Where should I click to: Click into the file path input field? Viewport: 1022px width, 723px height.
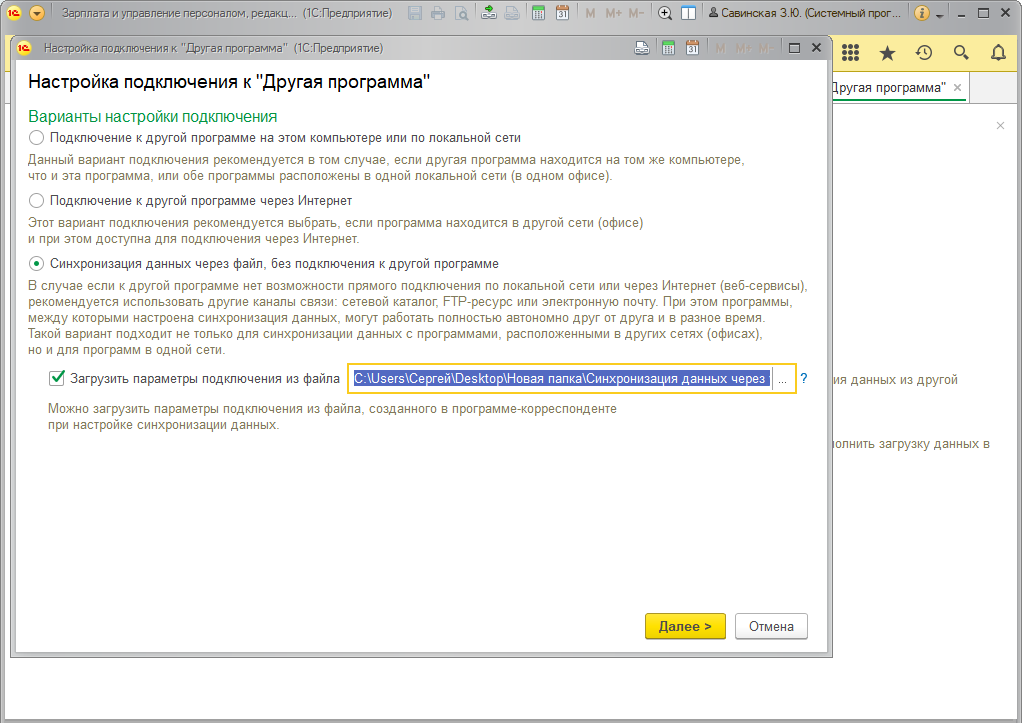coord(560,378)
